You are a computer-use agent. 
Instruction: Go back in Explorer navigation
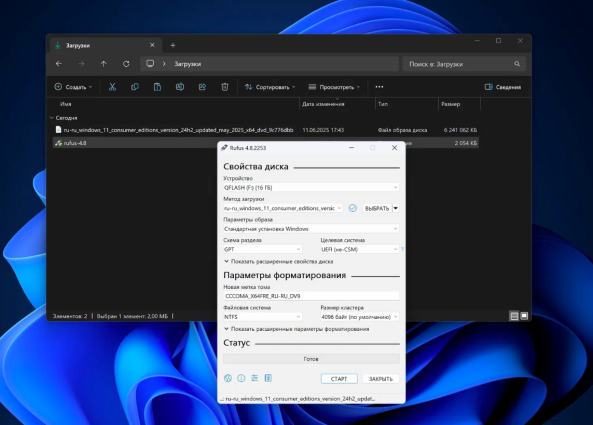59,64
